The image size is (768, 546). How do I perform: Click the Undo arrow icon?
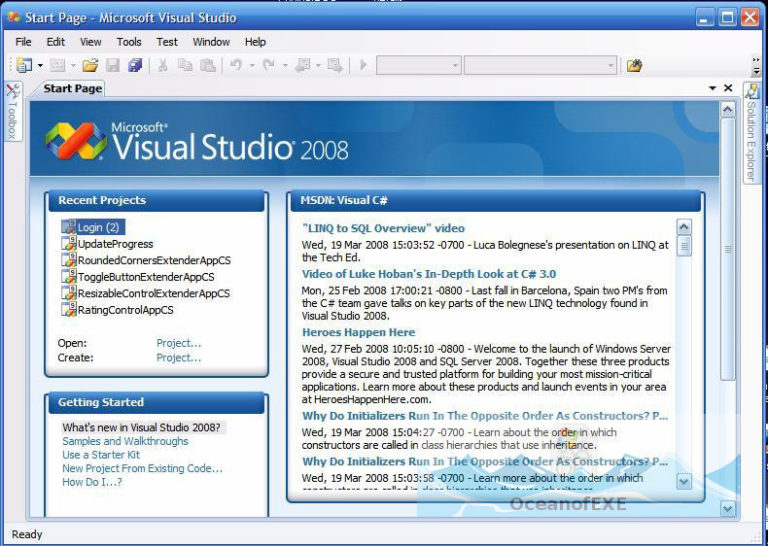tap(236, 65)
